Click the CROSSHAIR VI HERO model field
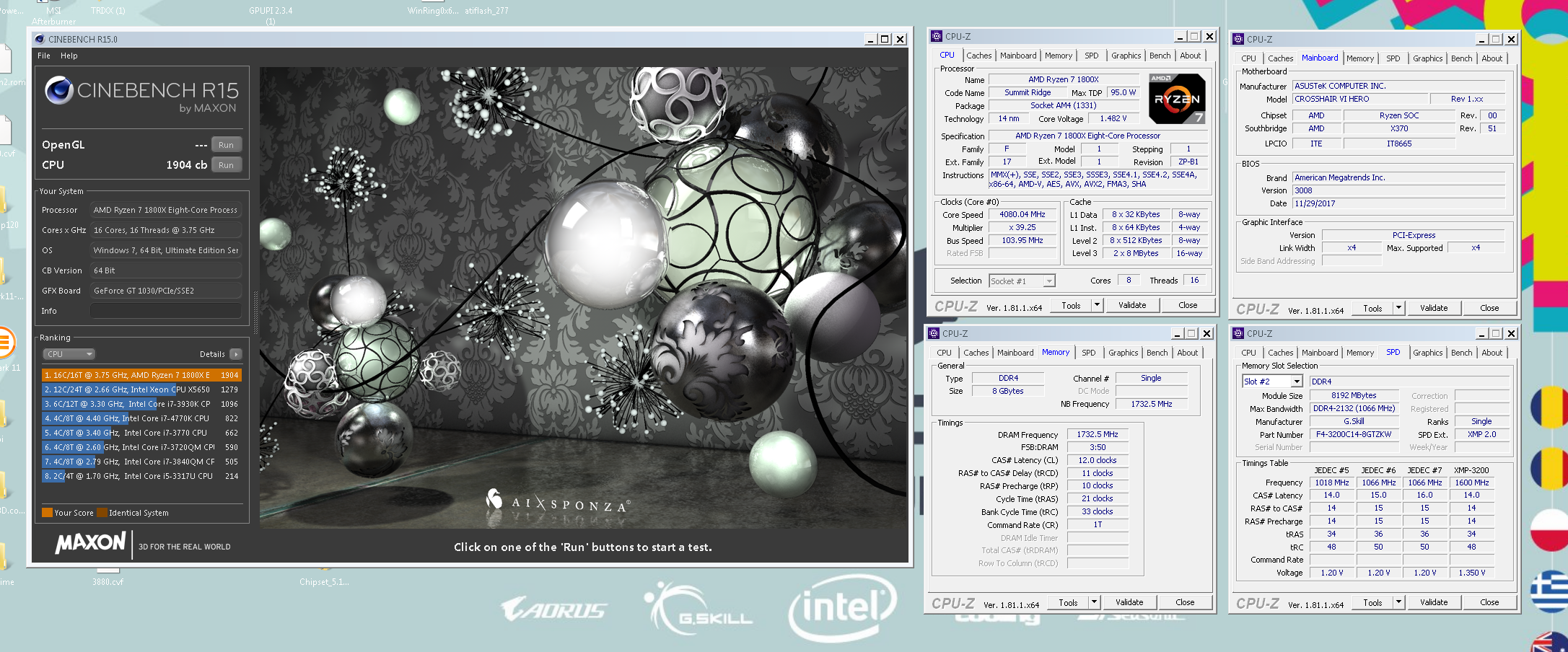This screenshot has width=1568, height=652. 1360,99
